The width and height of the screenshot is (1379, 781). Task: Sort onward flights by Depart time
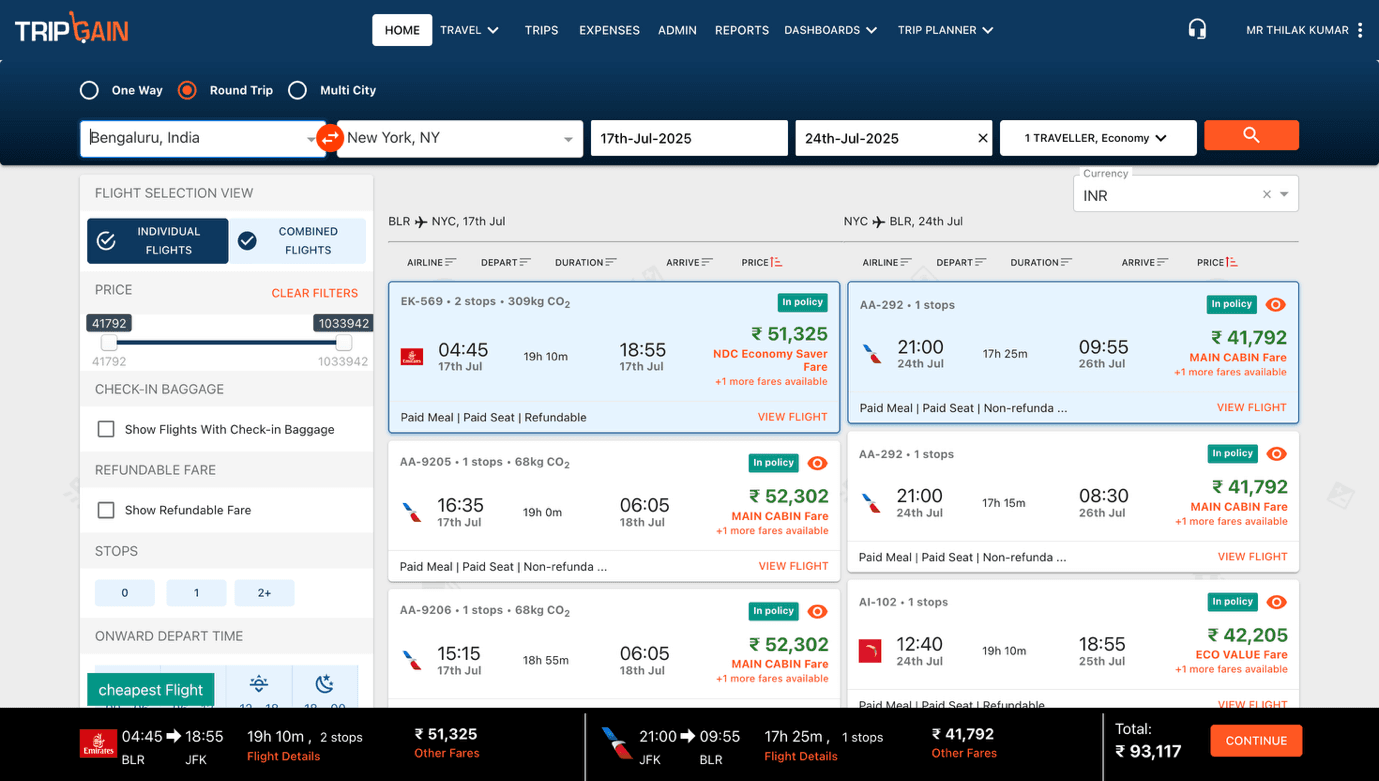point(505,262)
